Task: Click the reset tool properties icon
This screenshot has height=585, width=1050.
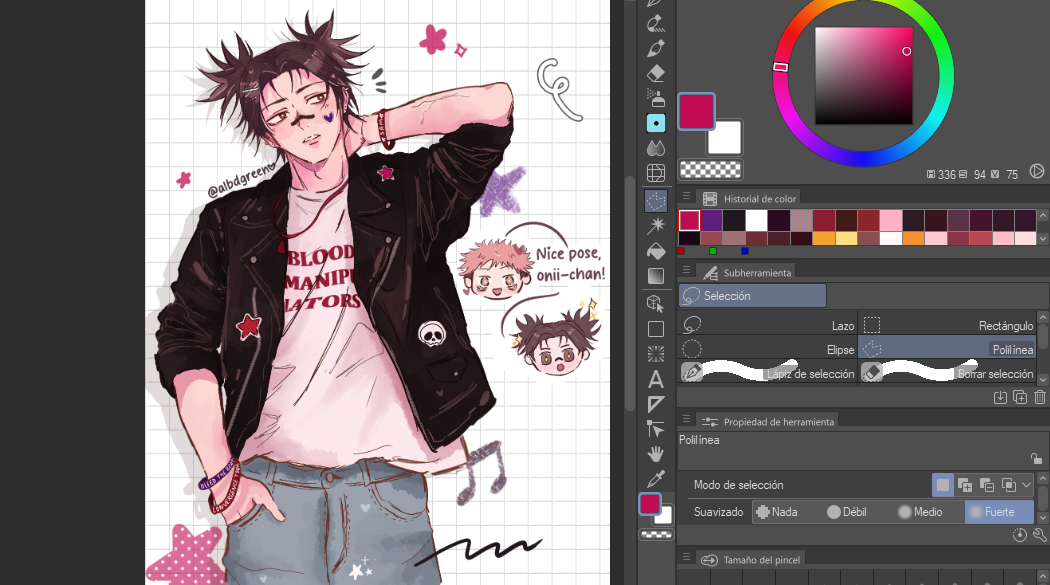Action: coord(1019,535)
